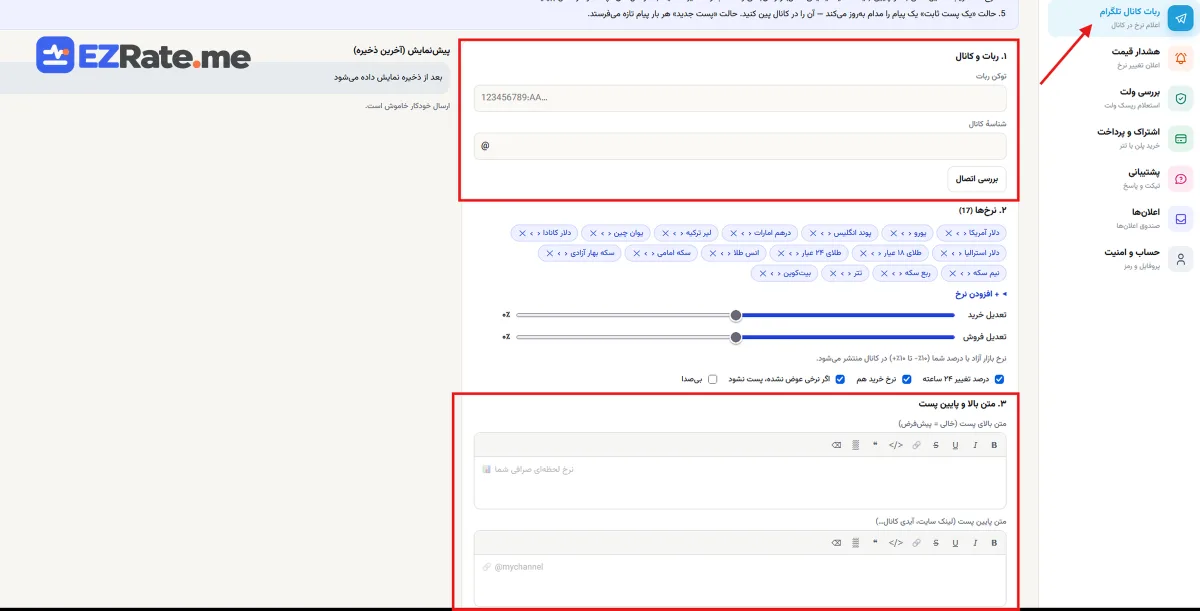
Task: Remove the سکه امامی rate chip
Action: pos(636,253)
